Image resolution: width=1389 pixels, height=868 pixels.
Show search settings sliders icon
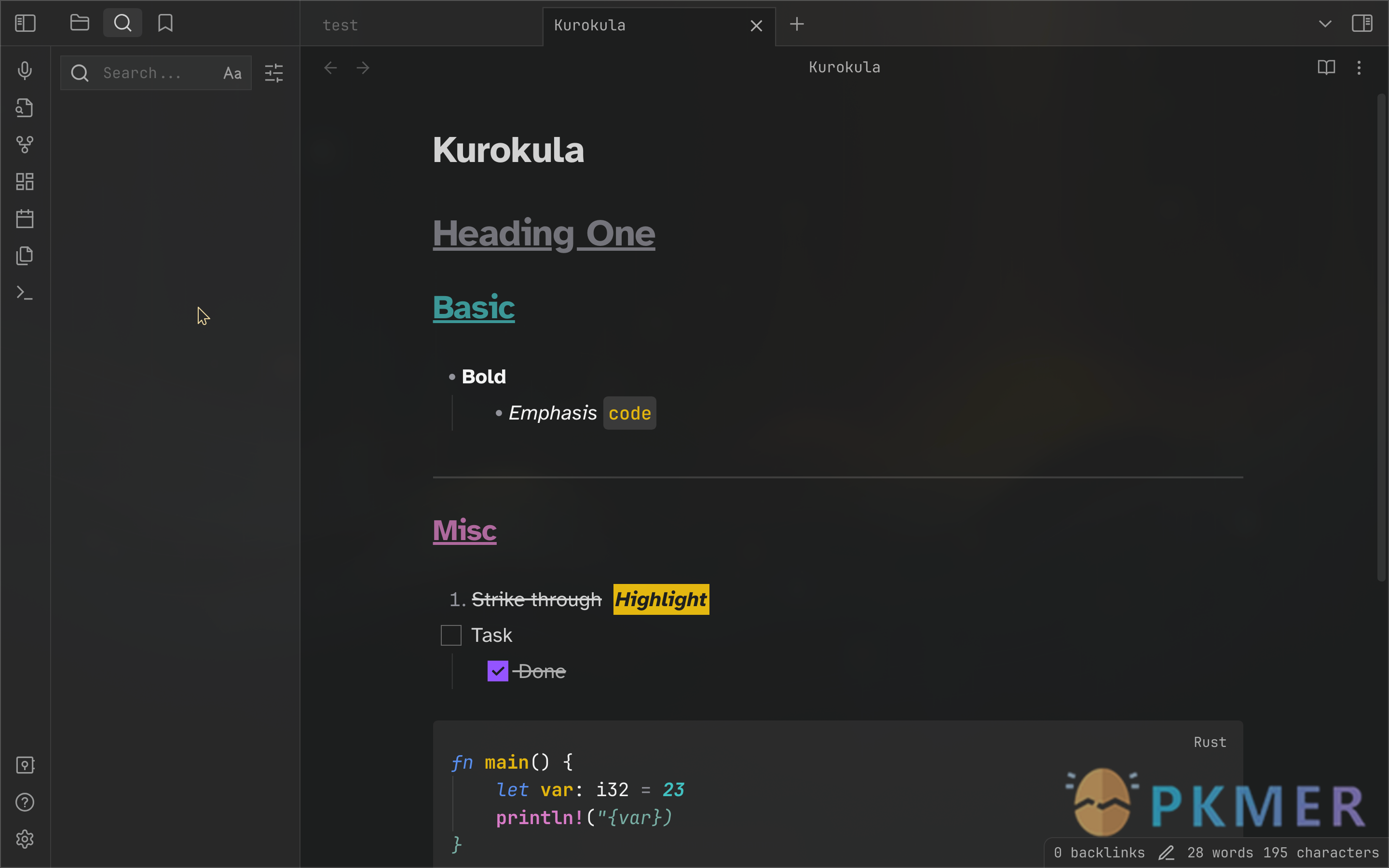(x=274, y=73)
